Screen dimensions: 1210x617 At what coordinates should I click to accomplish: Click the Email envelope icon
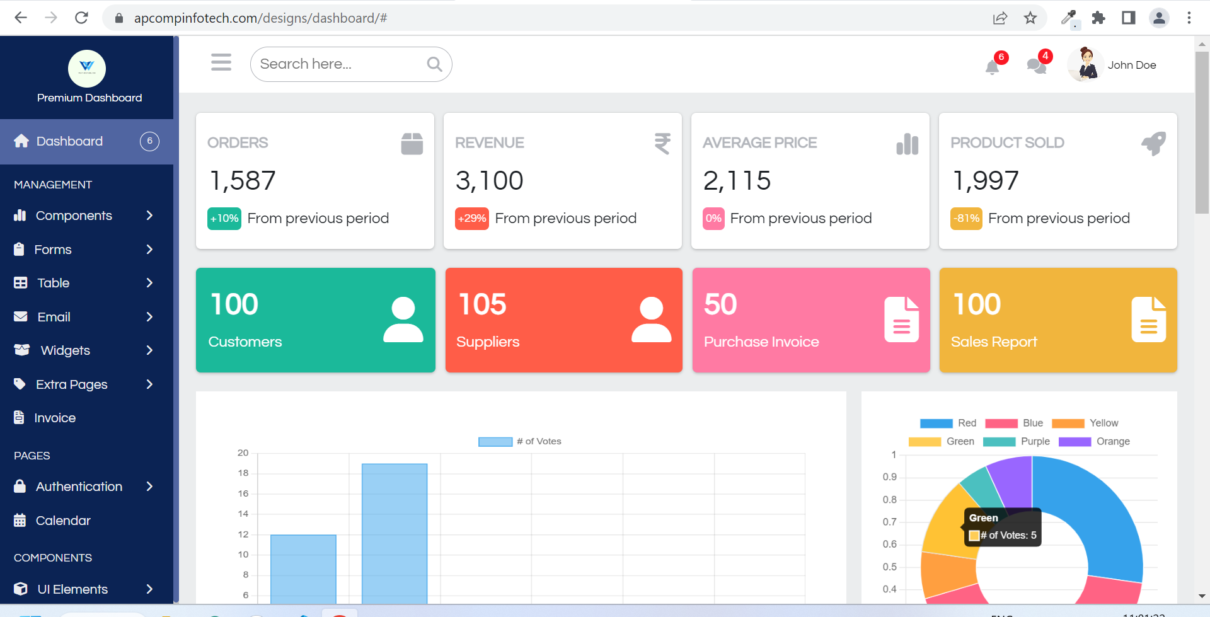20,317
